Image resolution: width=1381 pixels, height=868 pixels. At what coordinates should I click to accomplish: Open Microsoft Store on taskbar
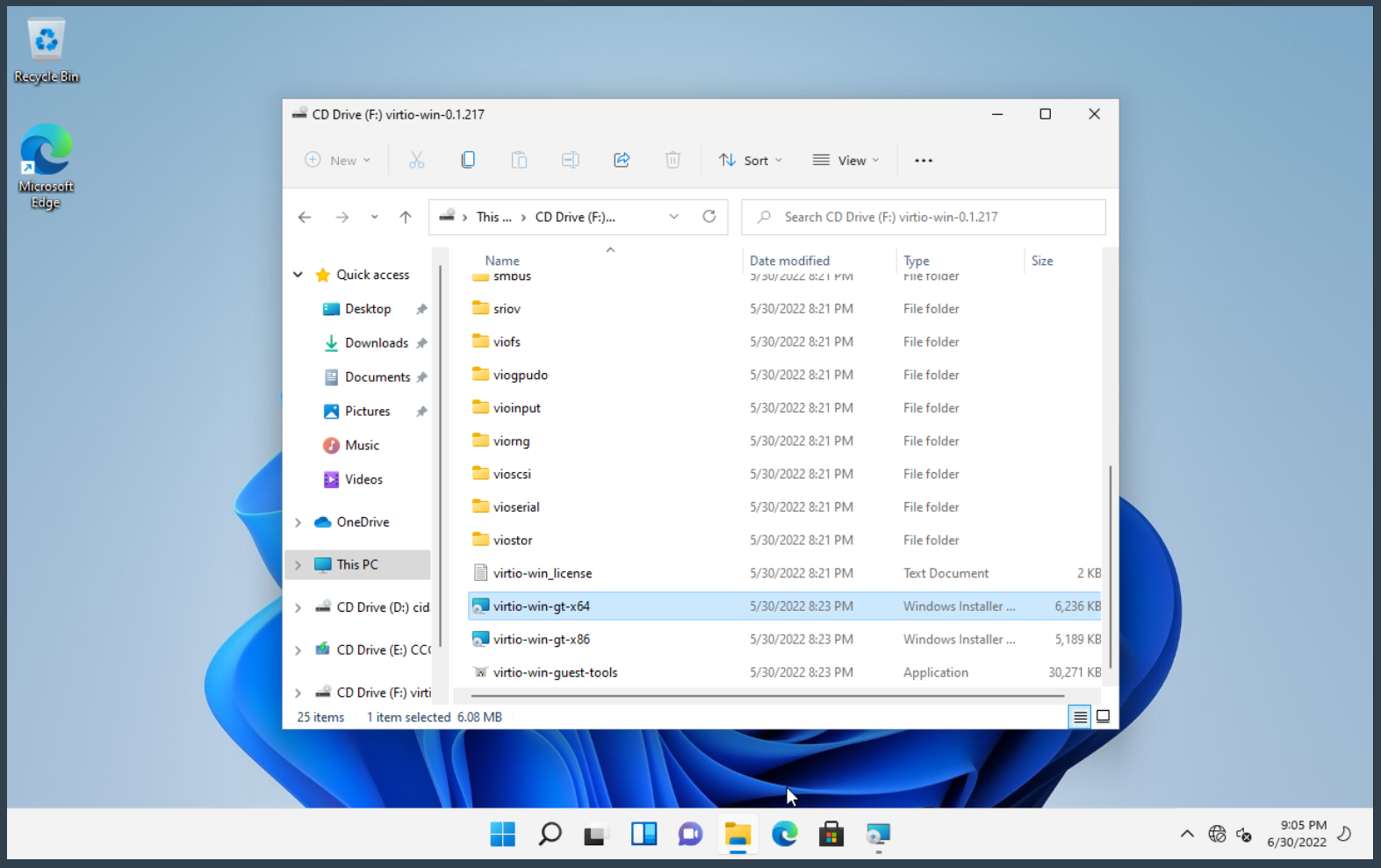pyautogui.click(x=831, y=834)
